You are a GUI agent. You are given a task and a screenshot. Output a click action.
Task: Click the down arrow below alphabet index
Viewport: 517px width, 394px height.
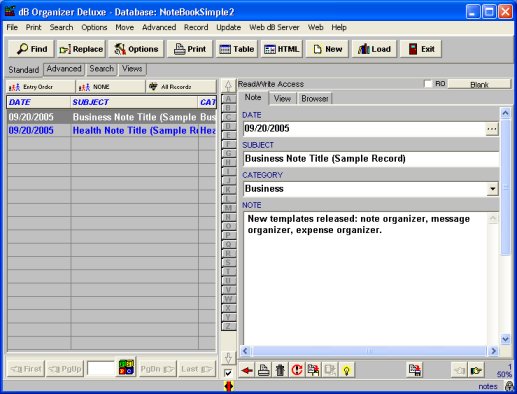[x=228, y=358]
